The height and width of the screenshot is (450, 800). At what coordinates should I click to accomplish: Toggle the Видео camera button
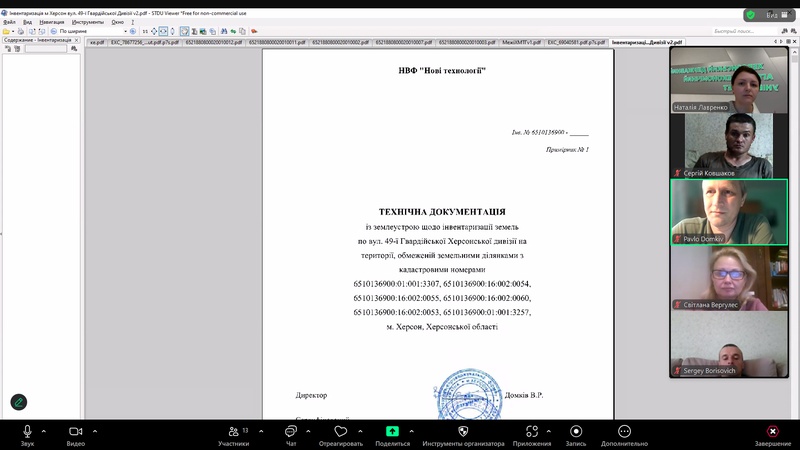click(x=76, y=435)
